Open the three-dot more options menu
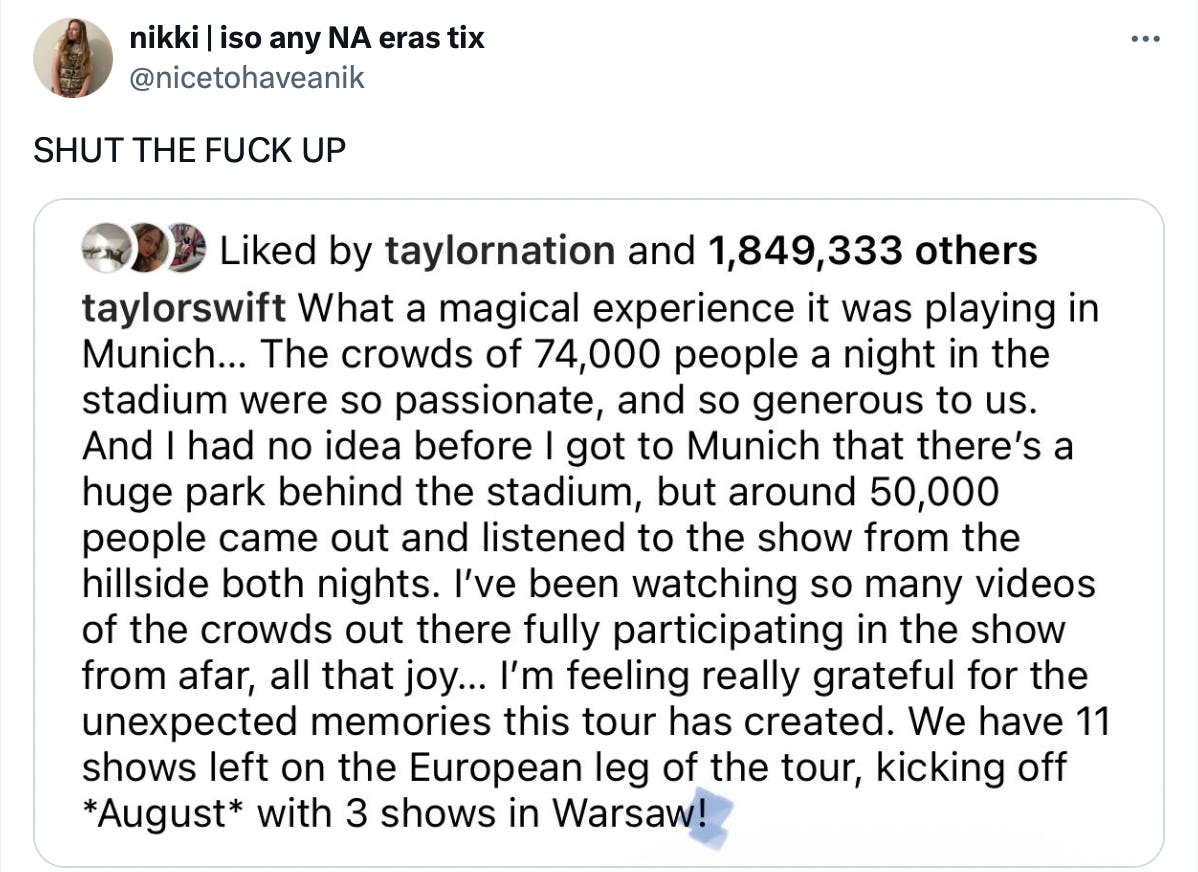Image resolution: width=1198 pixels, height=872 pixels. click(1142, 40)
